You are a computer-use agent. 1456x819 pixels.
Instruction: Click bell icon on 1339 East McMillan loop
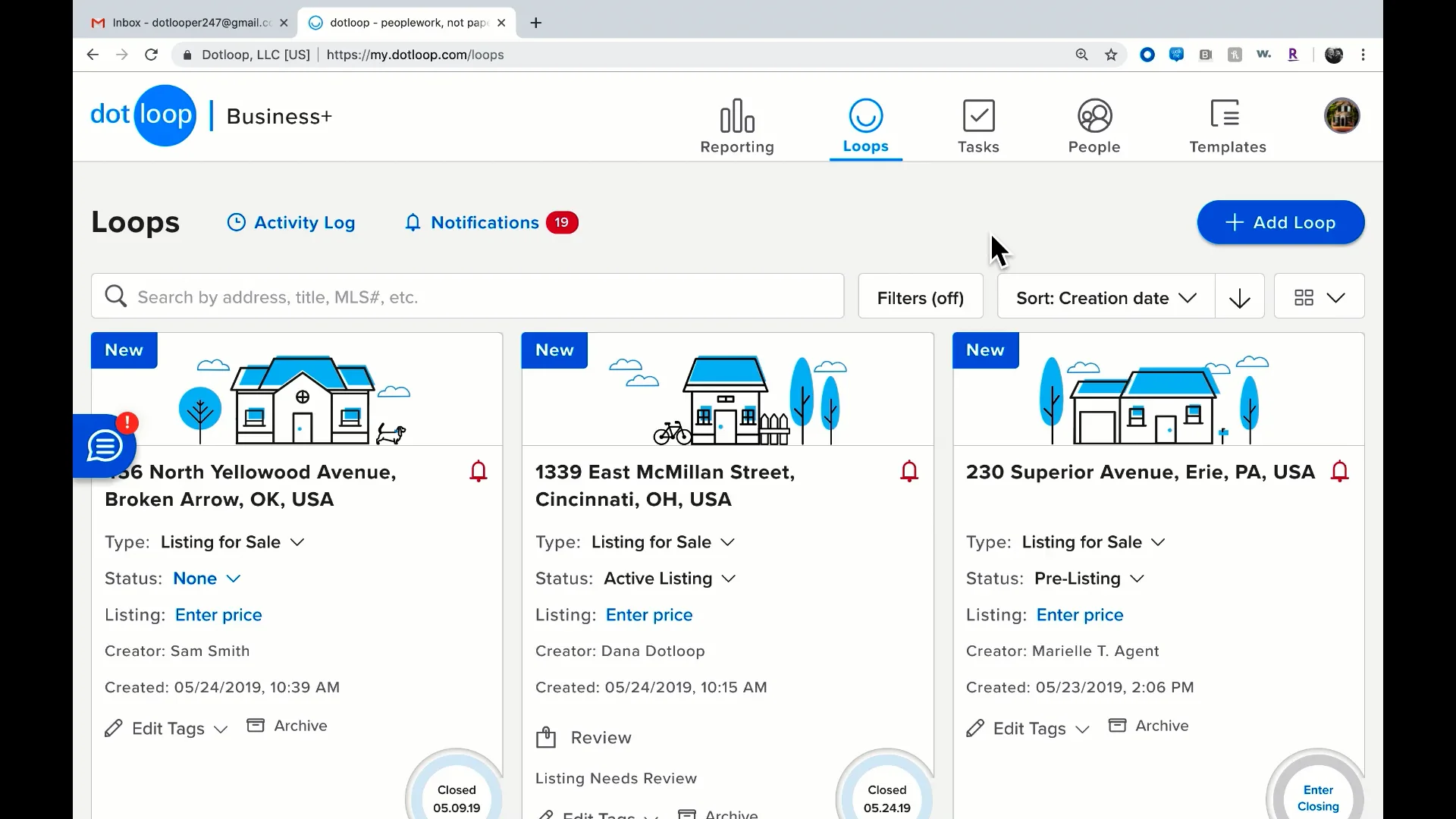click(909, 472)
